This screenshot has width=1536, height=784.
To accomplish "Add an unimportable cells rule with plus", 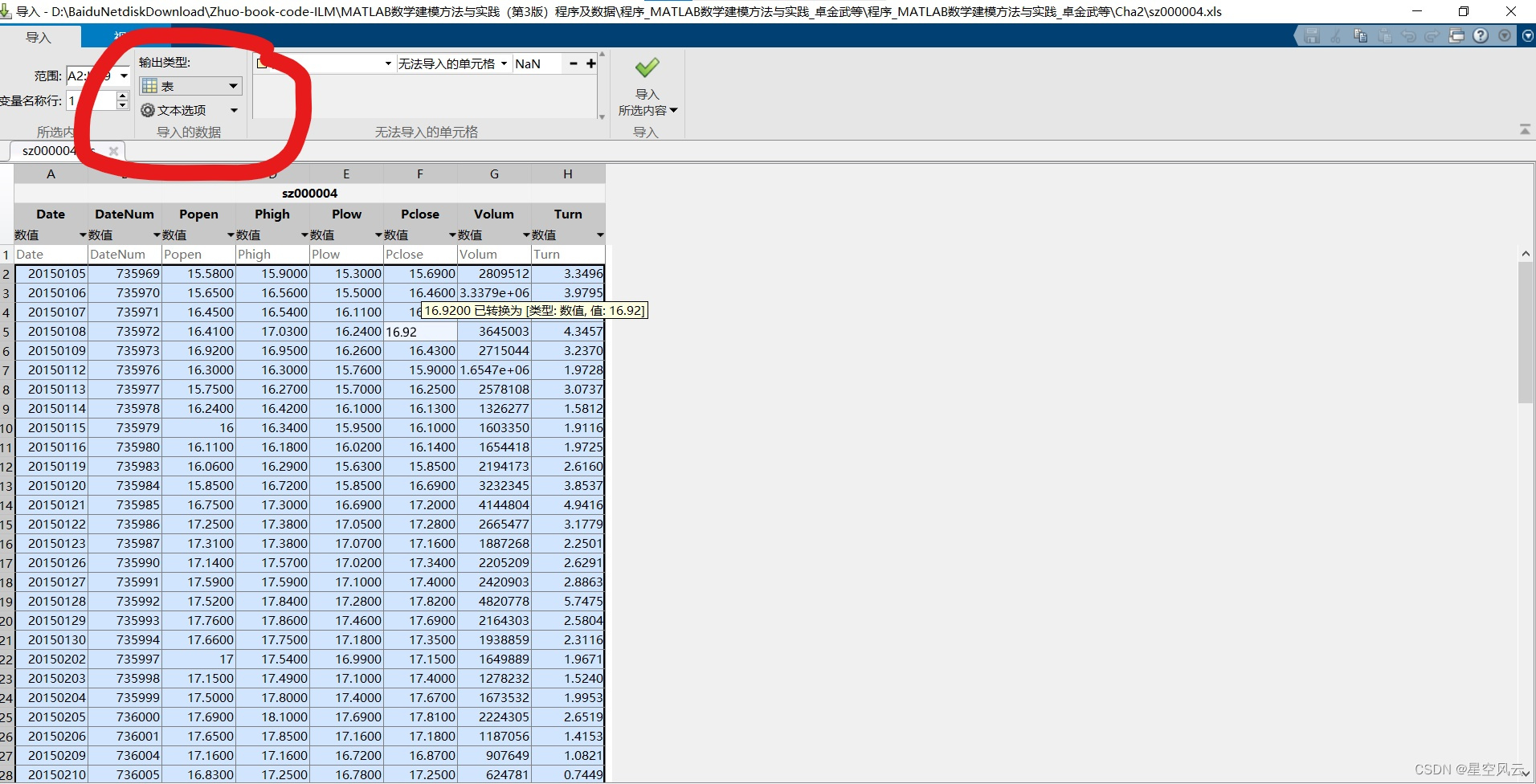I will (591, 63).
